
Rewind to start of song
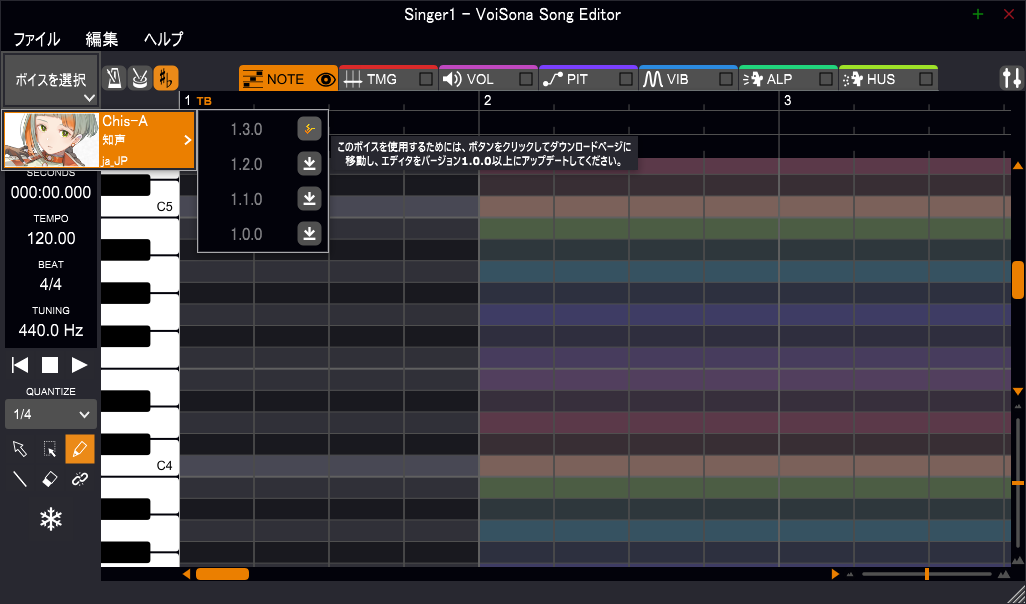click(20, 365)
